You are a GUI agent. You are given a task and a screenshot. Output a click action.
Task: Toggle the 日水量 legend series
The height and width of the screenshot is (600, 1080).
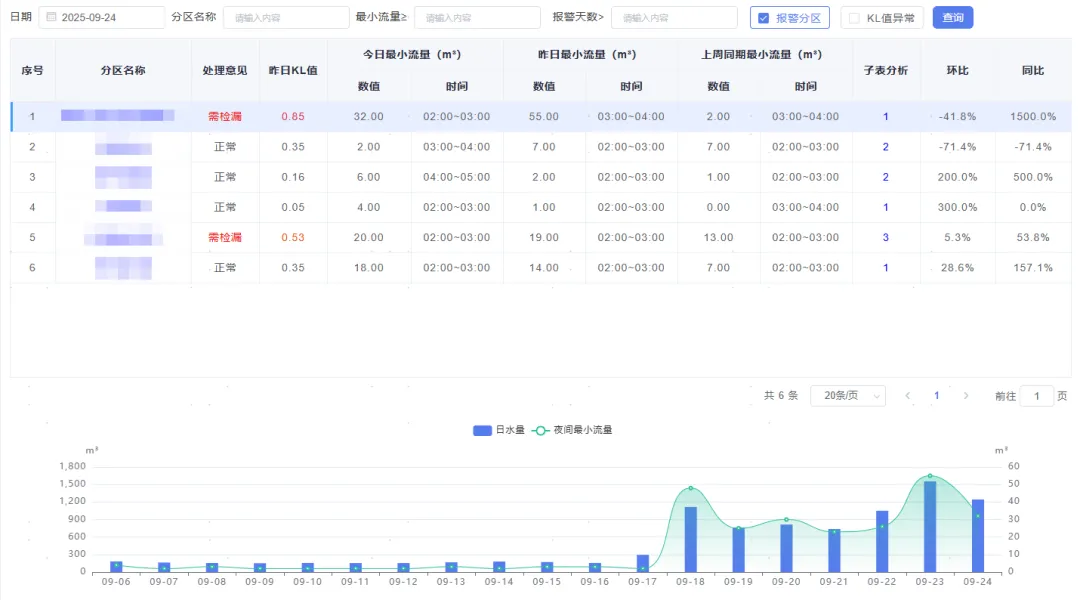point(498,430)
